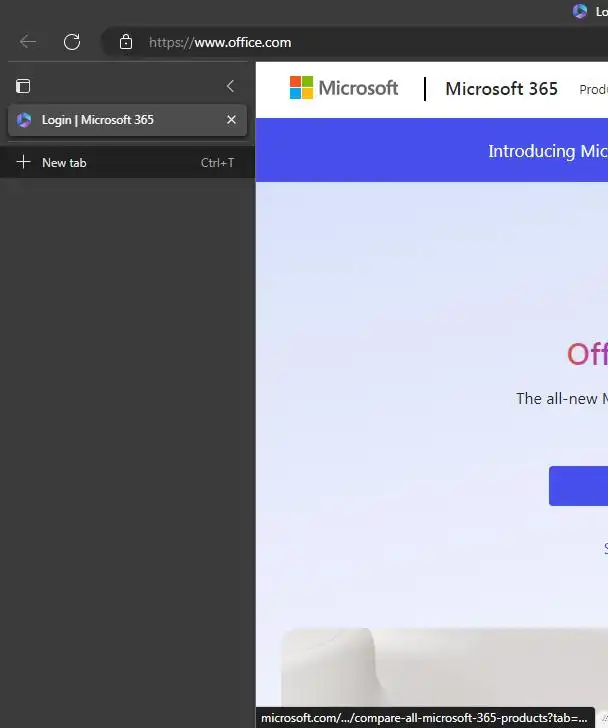The image size is (608, 728).
Task: Click the Microsoft 365 icon in the title bar
Action: [580, 11]
